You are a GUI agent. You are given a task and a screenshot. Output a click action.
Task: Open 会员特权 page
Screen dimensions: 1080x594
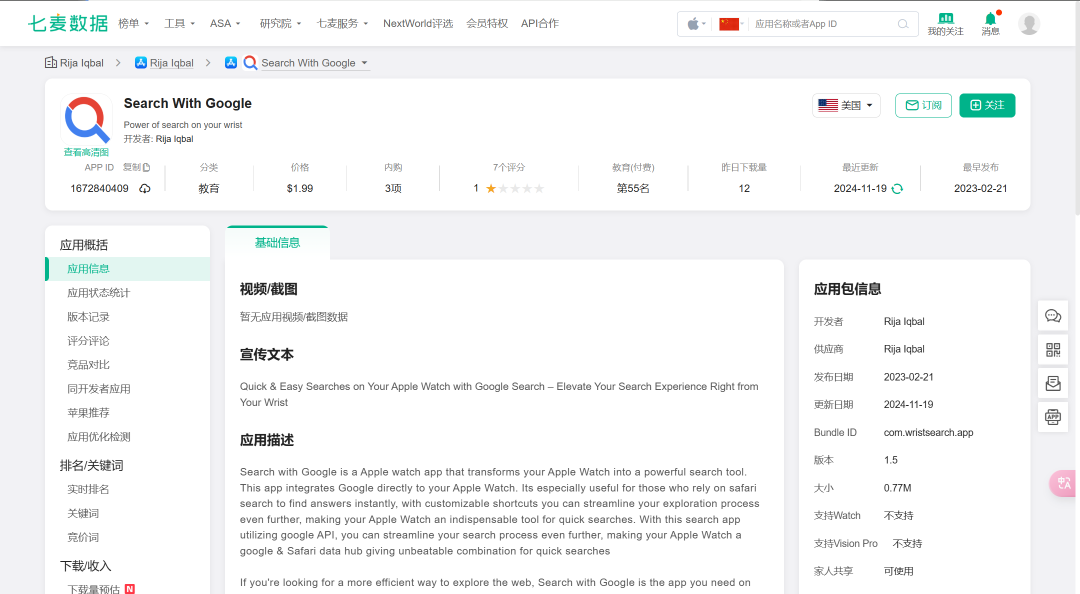click(x=487, y=23)
